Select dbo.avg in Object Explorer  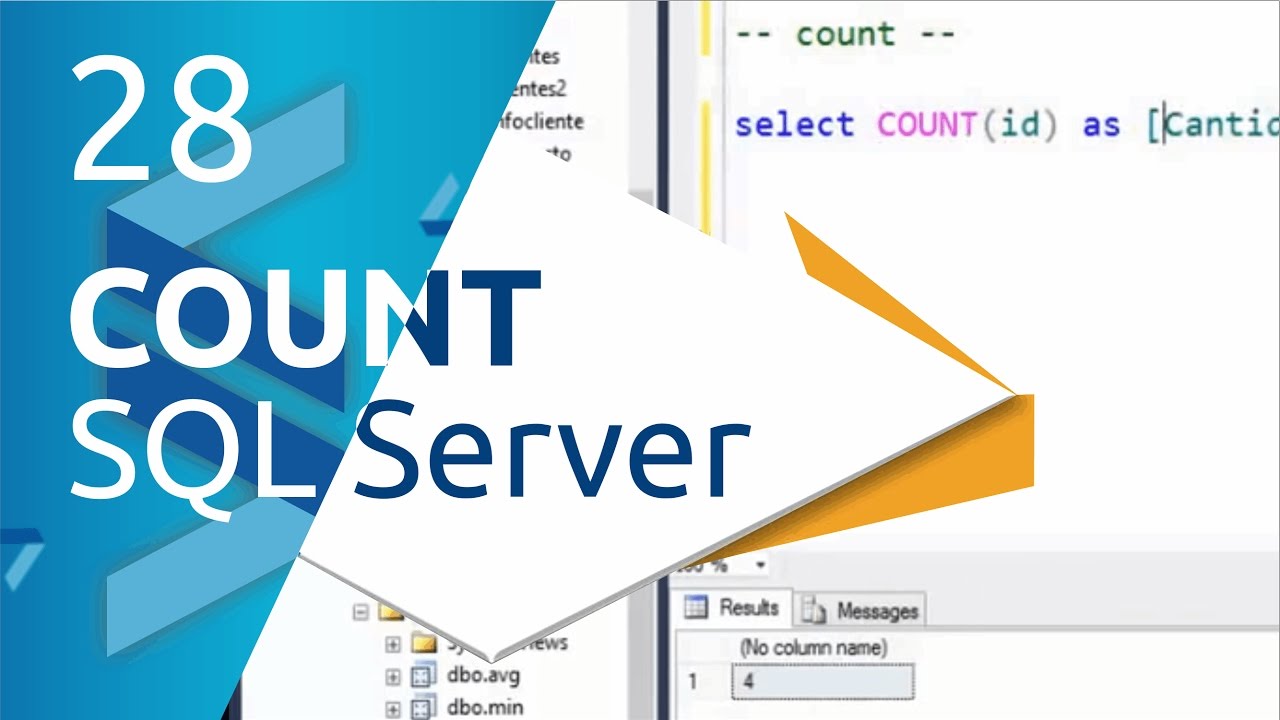pyautogui.click(x=483, y=677)
